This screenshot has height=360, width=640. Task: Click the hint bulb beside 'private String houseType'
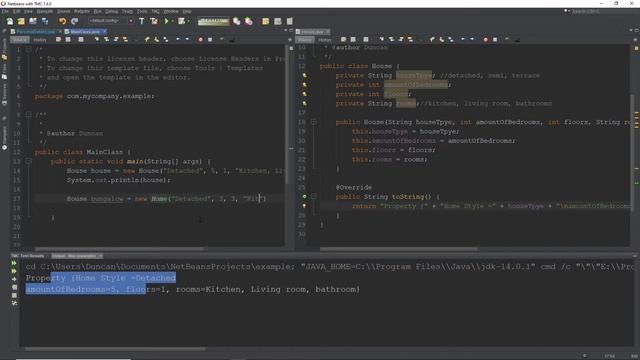304,76
